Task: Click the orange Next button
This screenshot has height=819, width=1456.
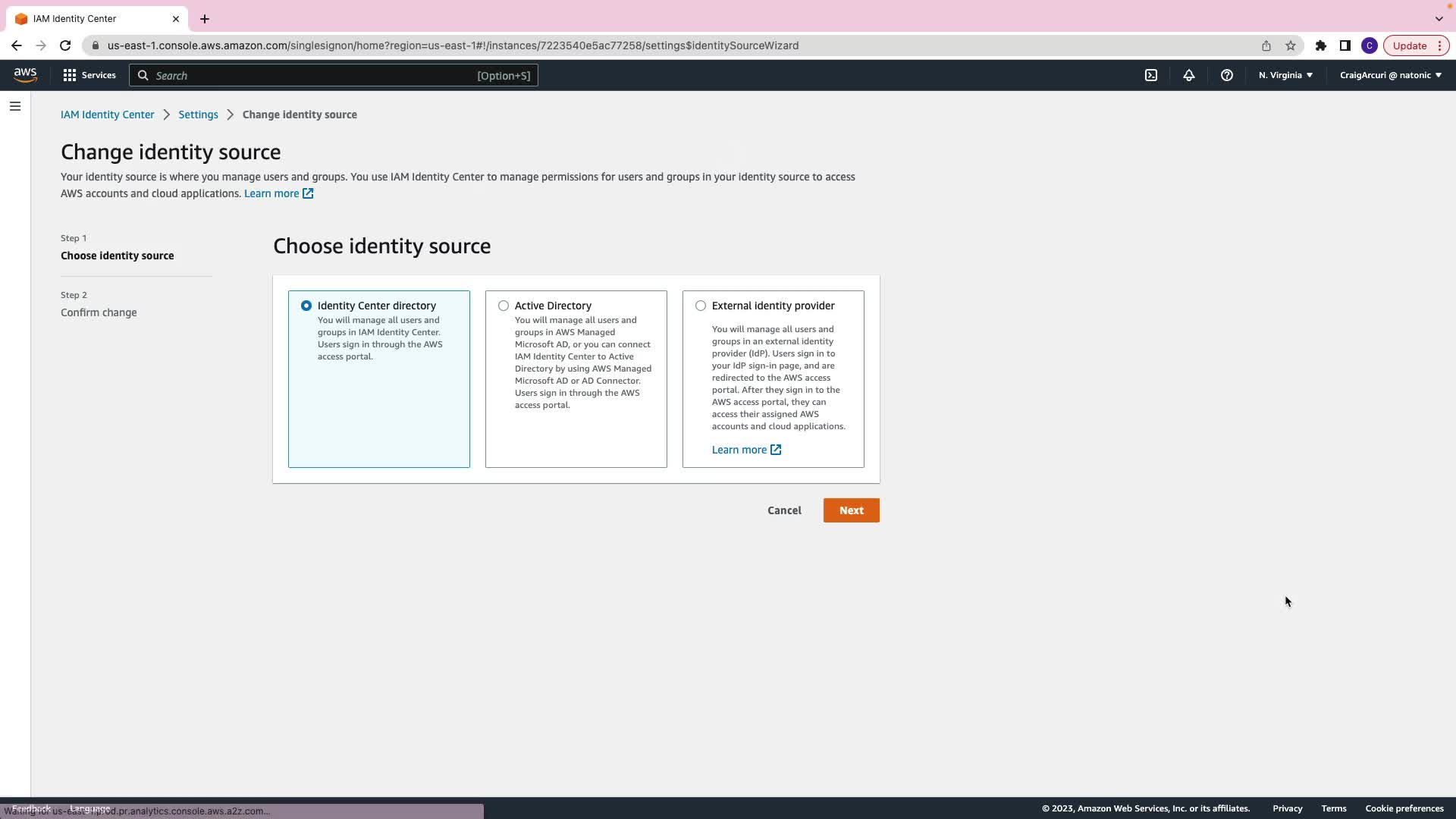Action: (851, 510)
